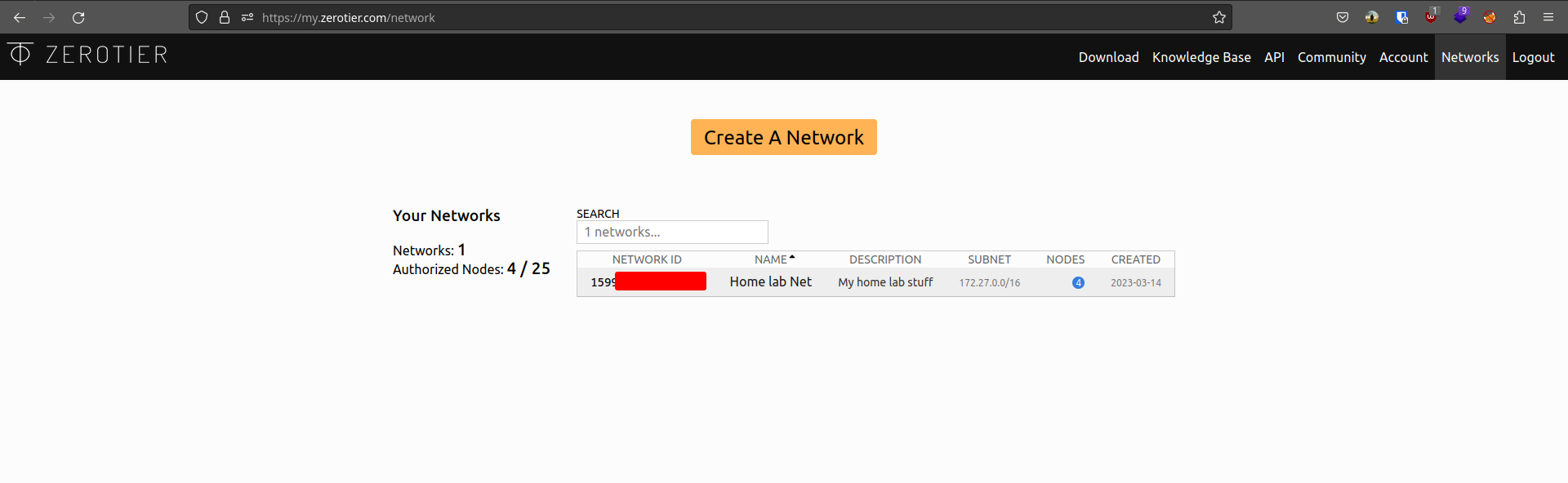Viewport: 1568px width, 483px height.
Task: Click the Description column header
Action: (x=885, y=259)
